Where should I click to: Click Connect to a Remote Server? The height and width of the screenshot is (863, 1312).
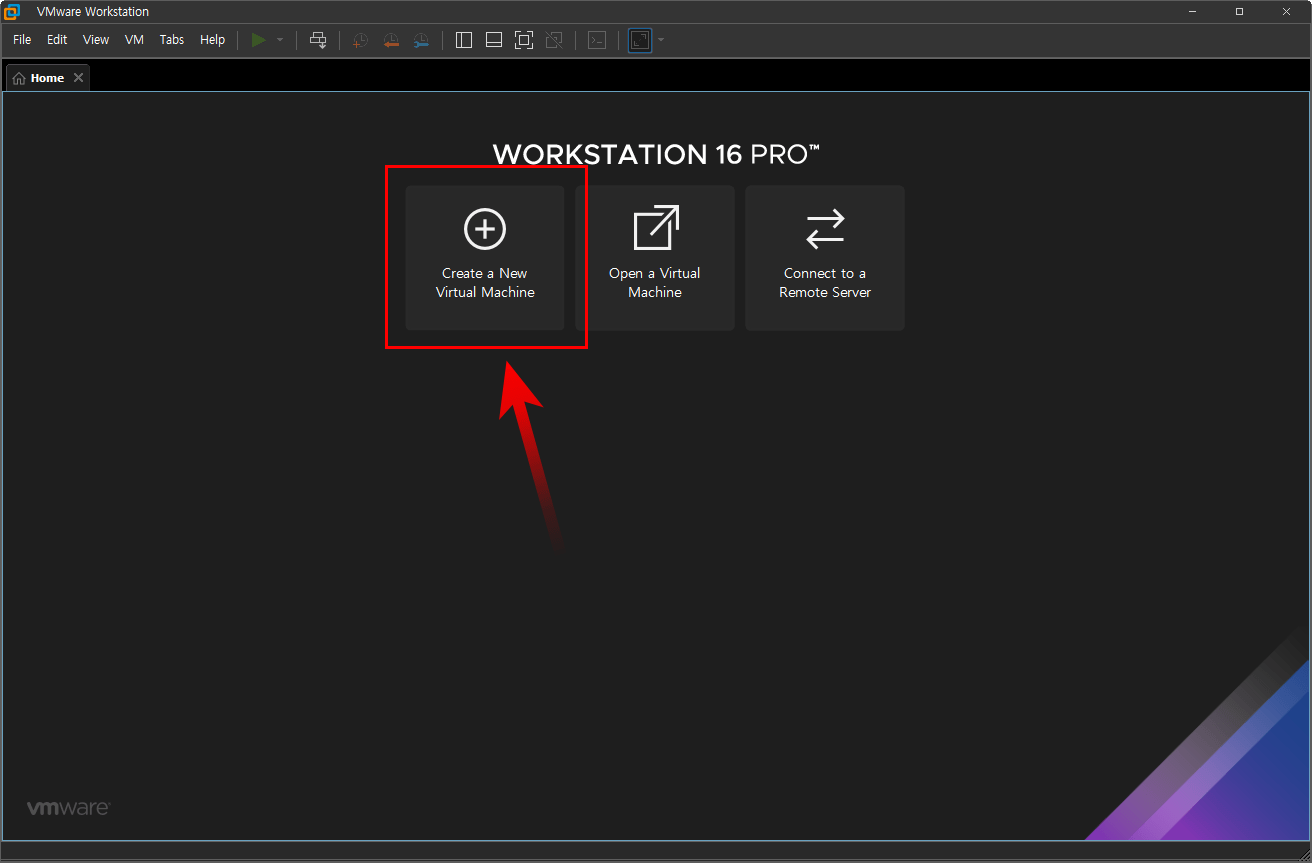pos(825,258)
